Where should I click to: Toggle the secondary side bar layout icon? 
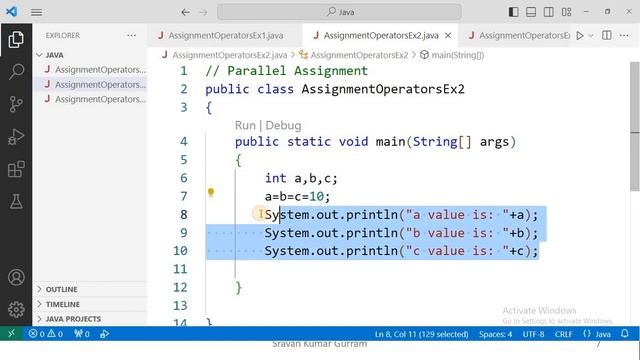(549, 12)
